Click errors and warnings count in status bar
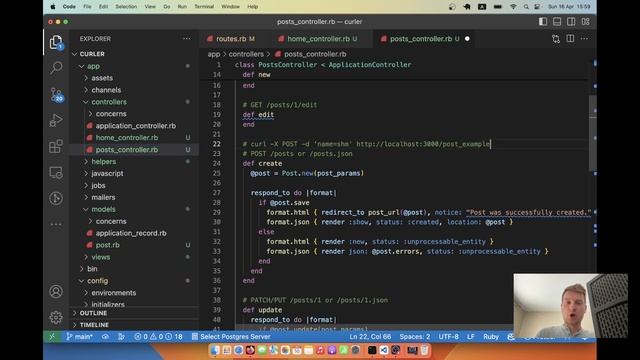 (x=158, y=337)
